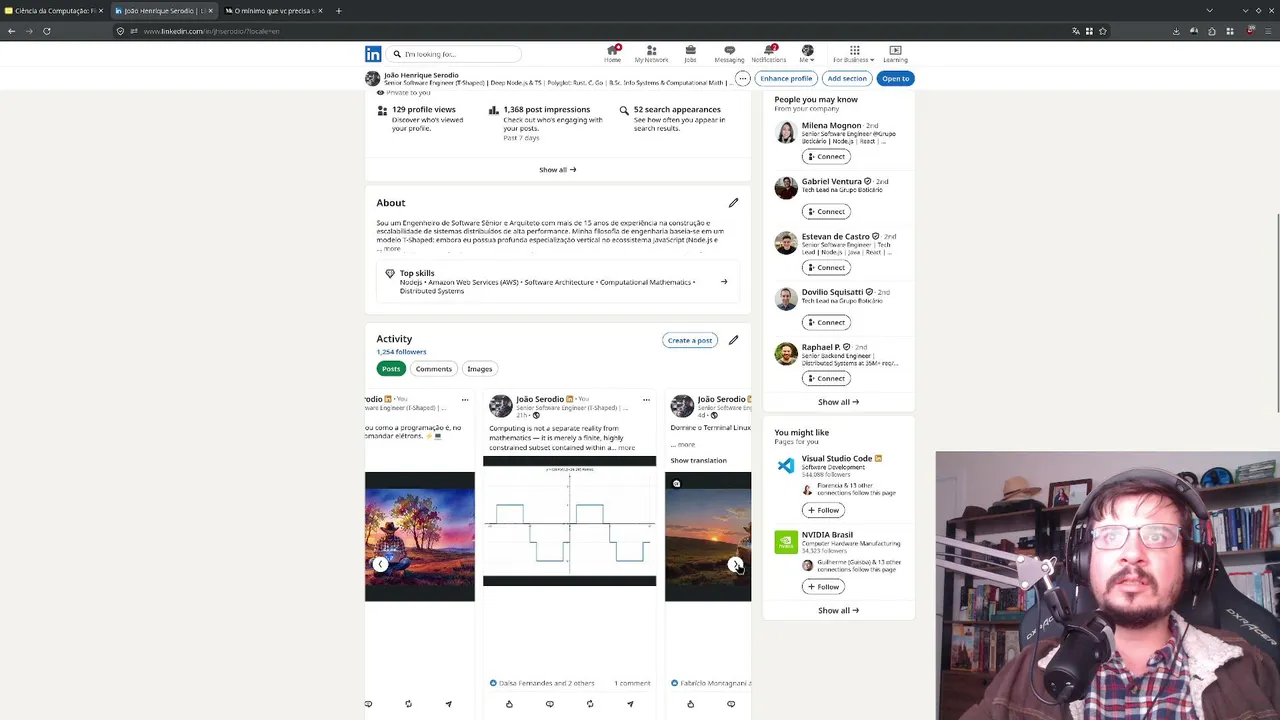Follow NVIDIA Brasil
This screenshot has height=720, width=1280.
(x=823, y=587)
